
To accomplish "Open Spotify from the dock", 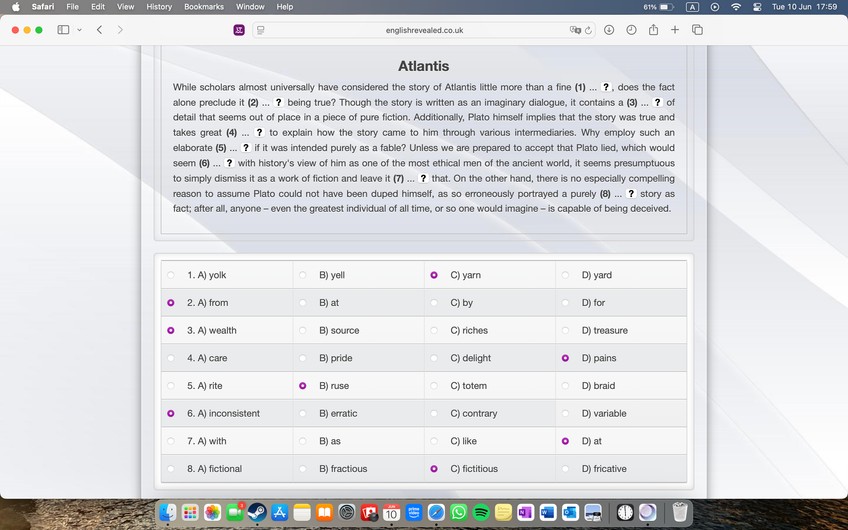I will click(x=481, y=512).
